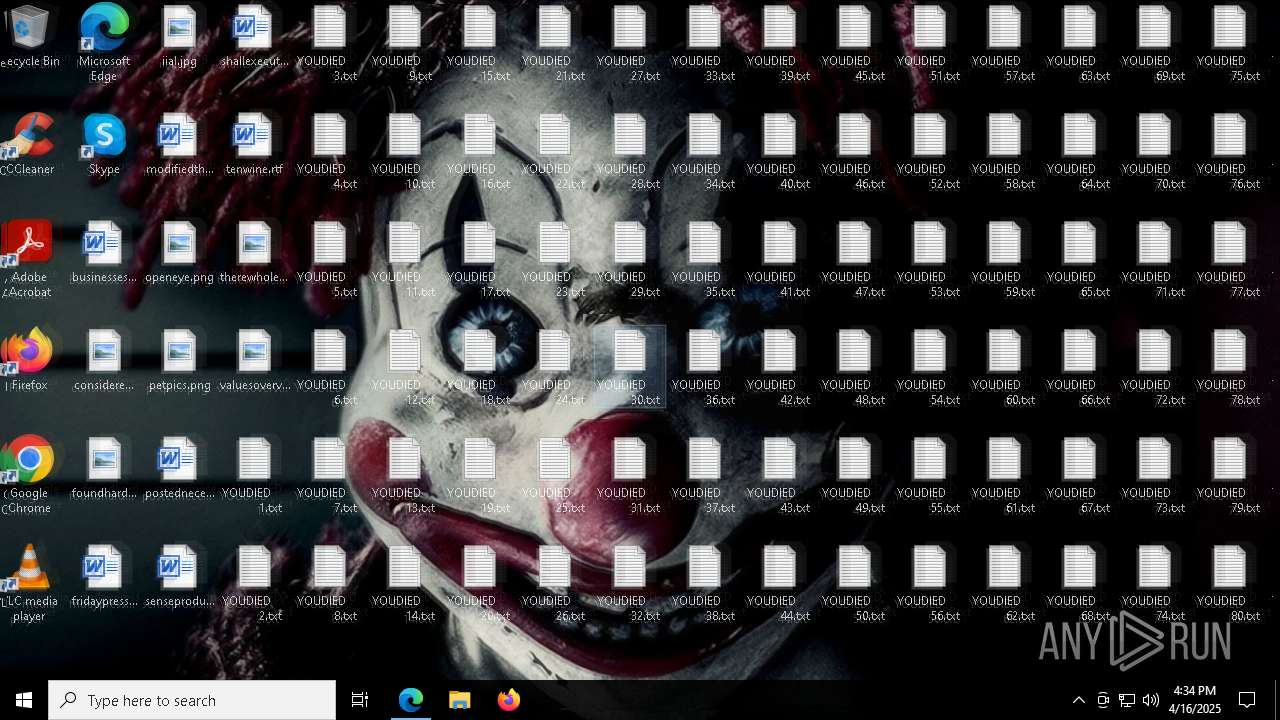Select the YOUDIED 73.txt file

(1154, 477)
